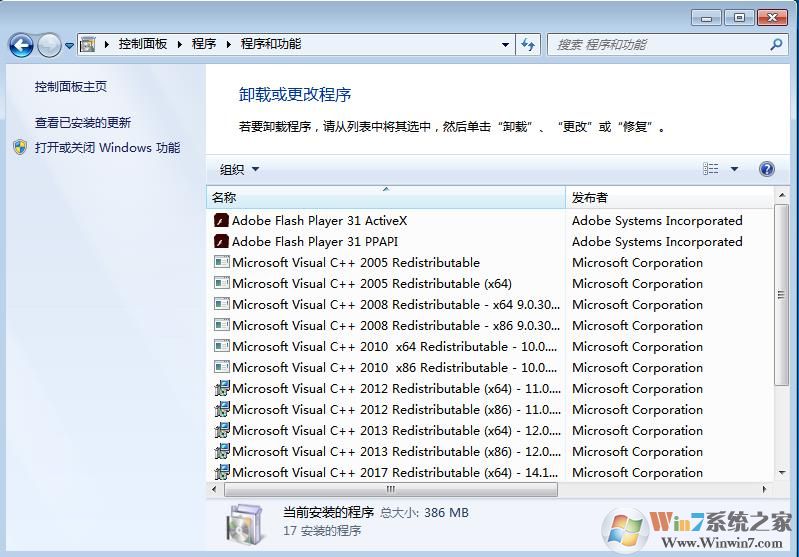Open 打开或关闭 Windows 功能 link
799x557 pixels.
coord(107,148)
